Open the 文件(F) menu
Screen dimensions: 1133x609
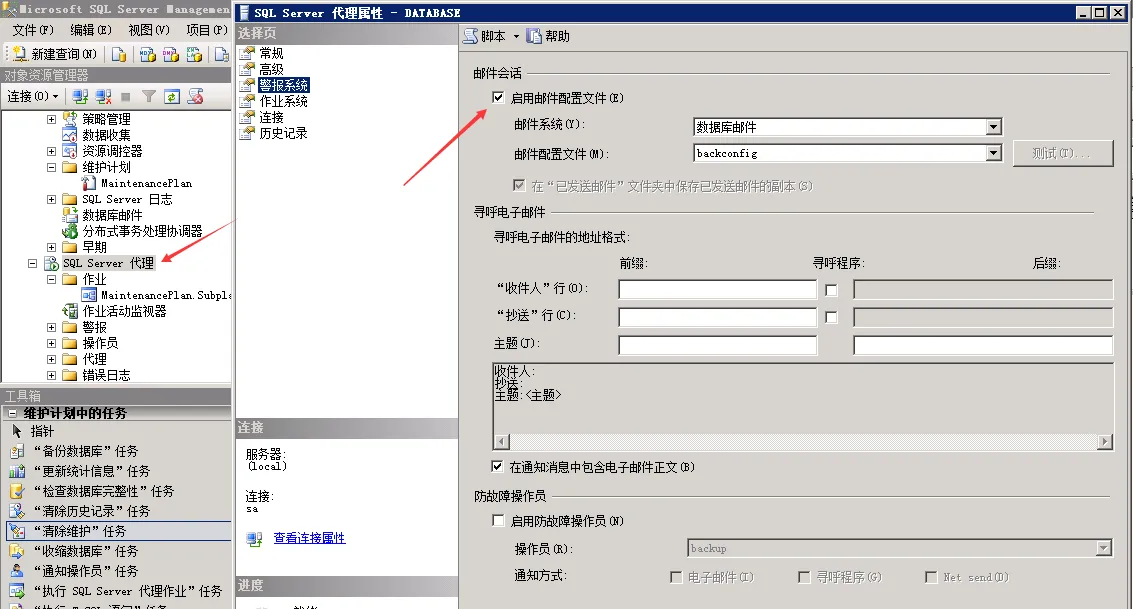(33, 30)
